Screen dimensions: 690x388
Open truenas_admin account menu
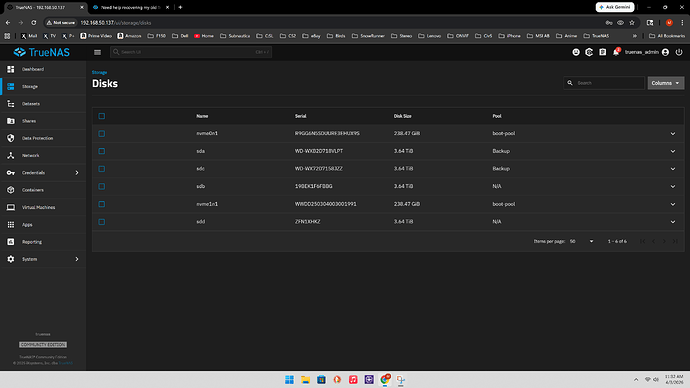pyautogui.click(x=646, y=52)
